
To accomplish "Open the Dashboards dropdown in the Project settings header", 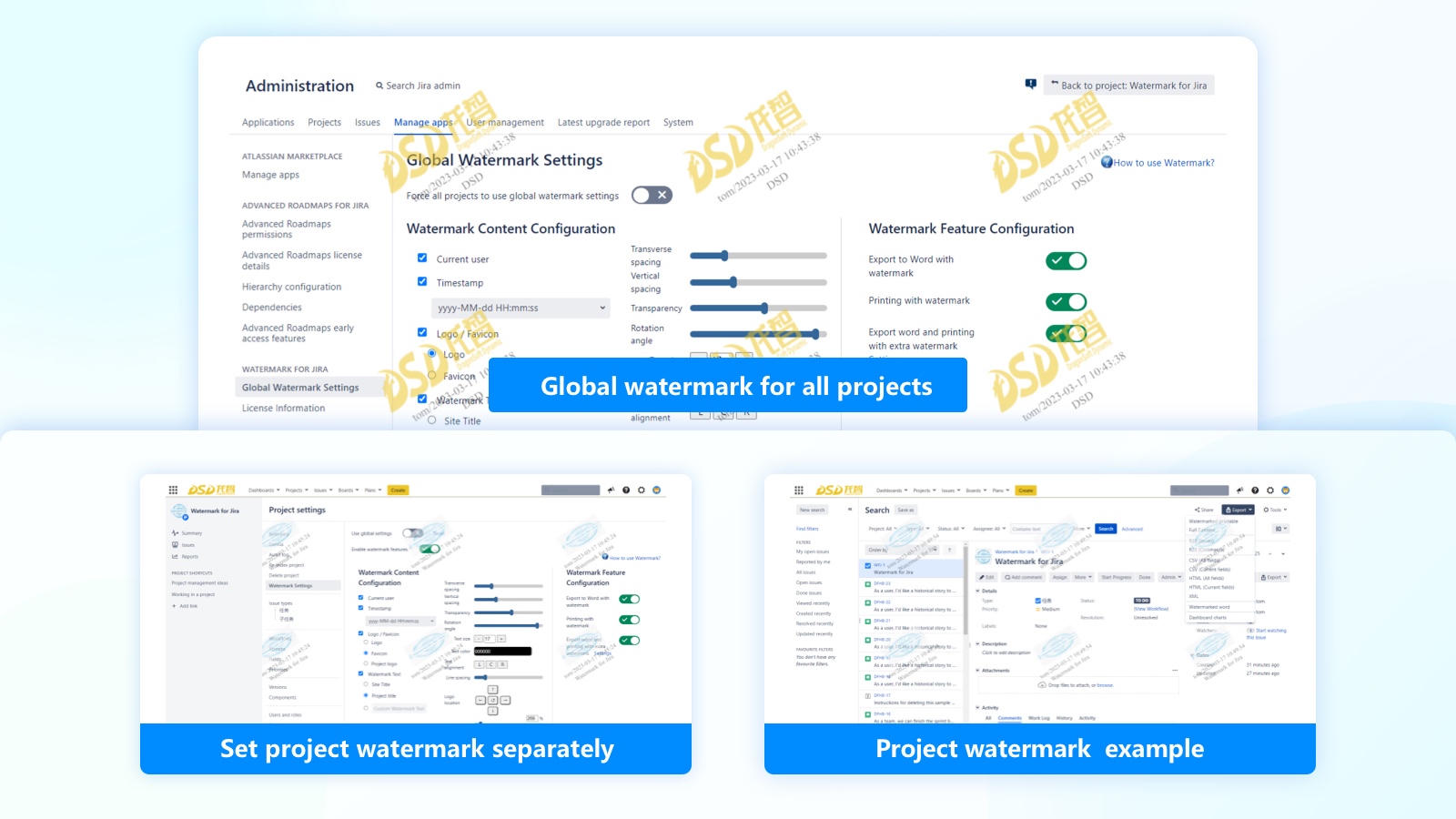I will click(264, 490).
